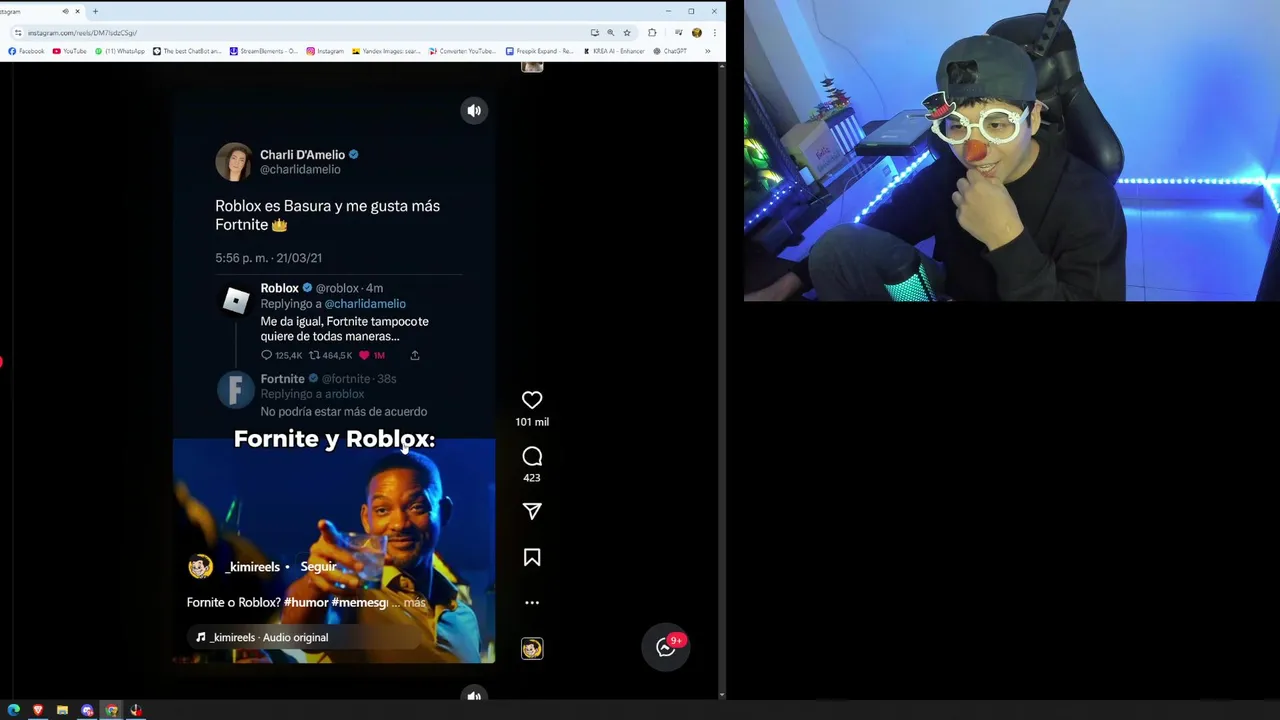Open the Freepik Expand bookmark

click(x=539, y=51)
